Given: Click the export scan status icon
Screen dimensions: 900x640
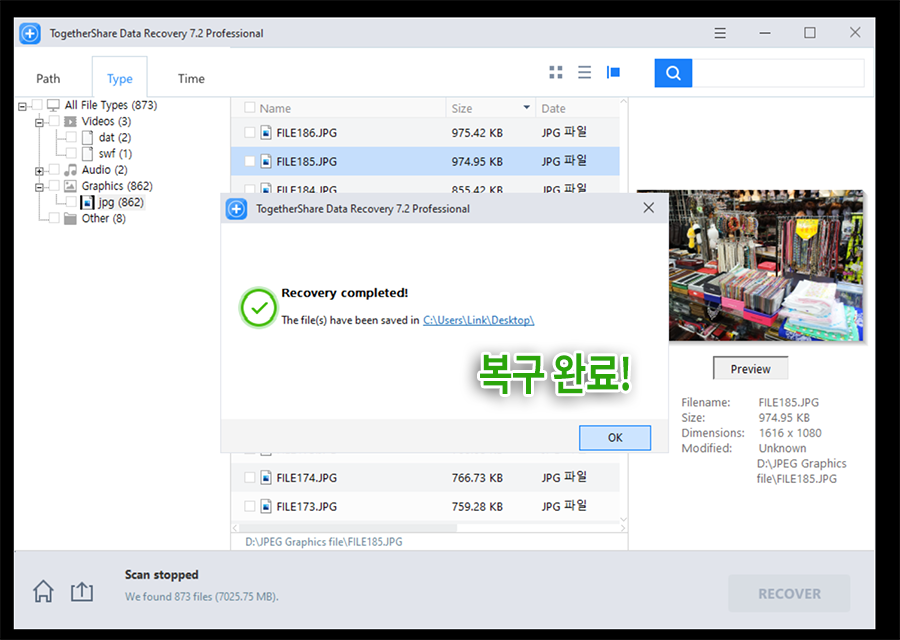Looking at the screenshot, I should 82,591.
